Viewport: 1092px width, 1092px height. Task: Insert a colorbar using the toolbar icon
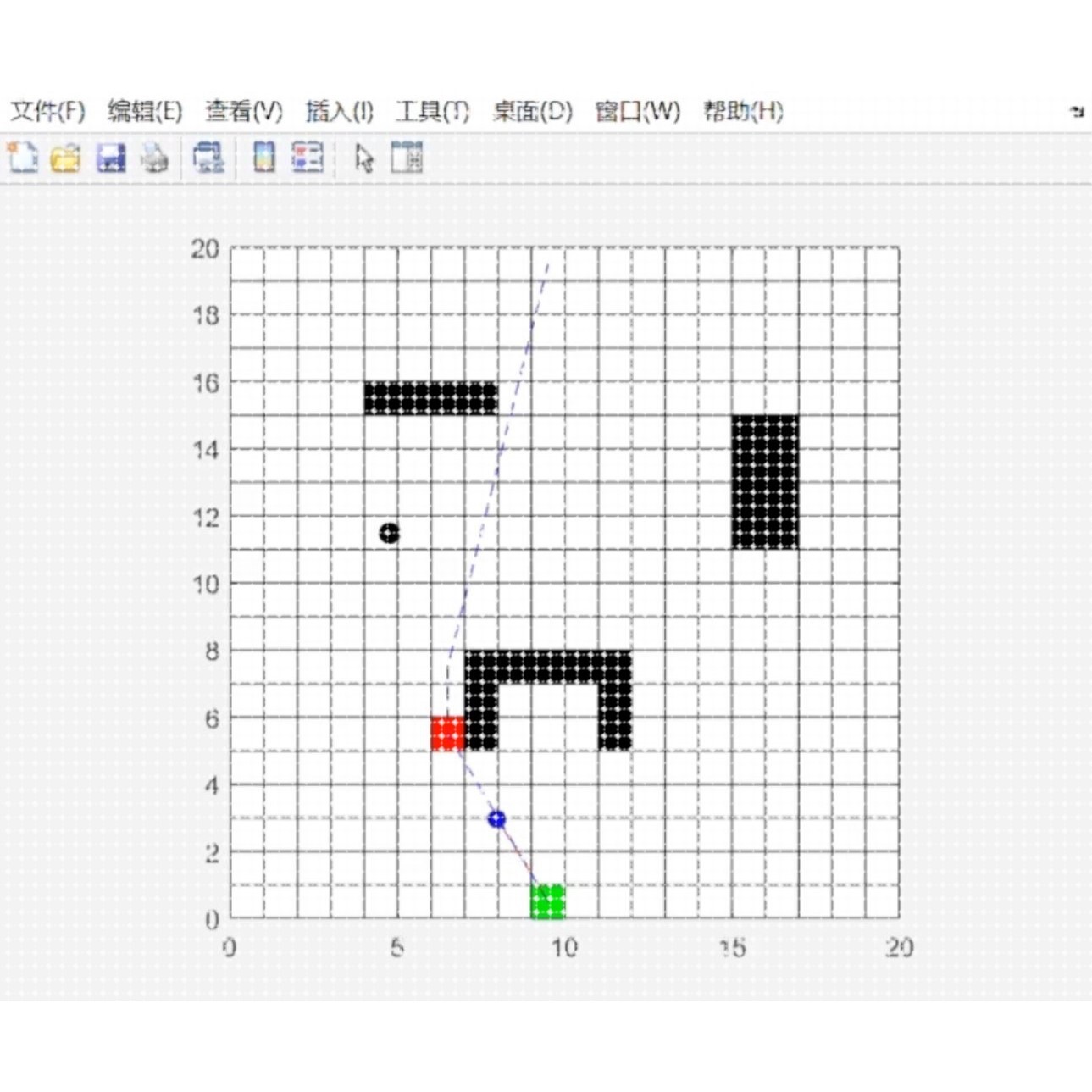pos(264,158)
